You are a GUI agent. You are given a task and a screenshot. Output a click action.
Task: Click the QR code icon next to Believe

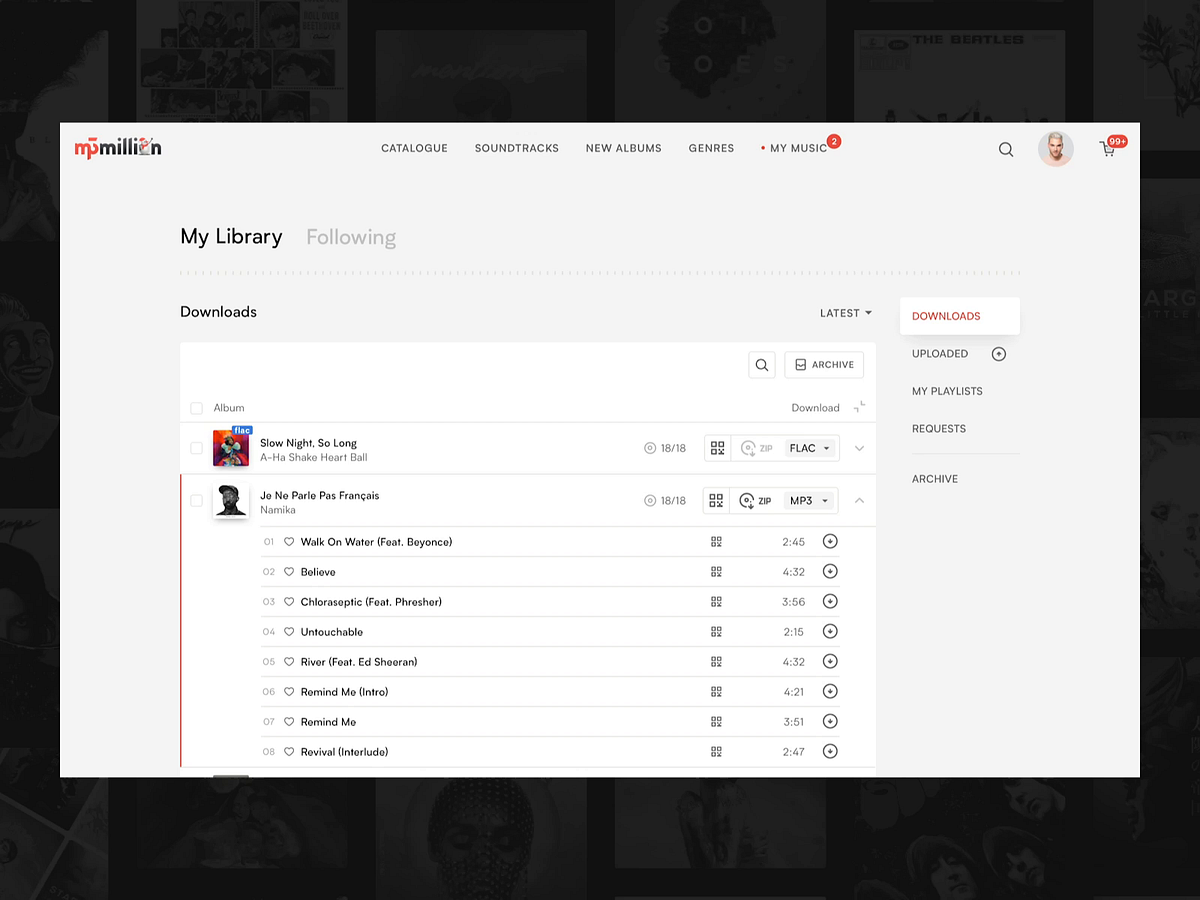716,571
